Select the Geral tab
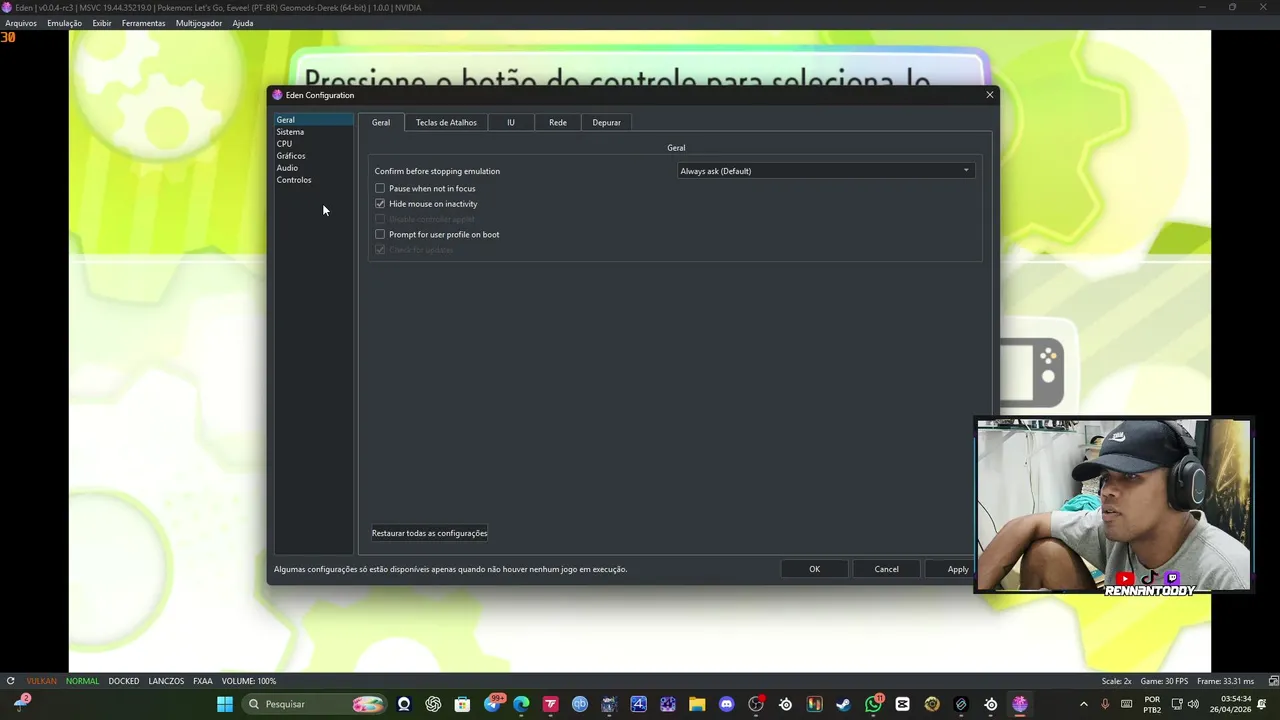The image size is (1280, 720). 381,122
